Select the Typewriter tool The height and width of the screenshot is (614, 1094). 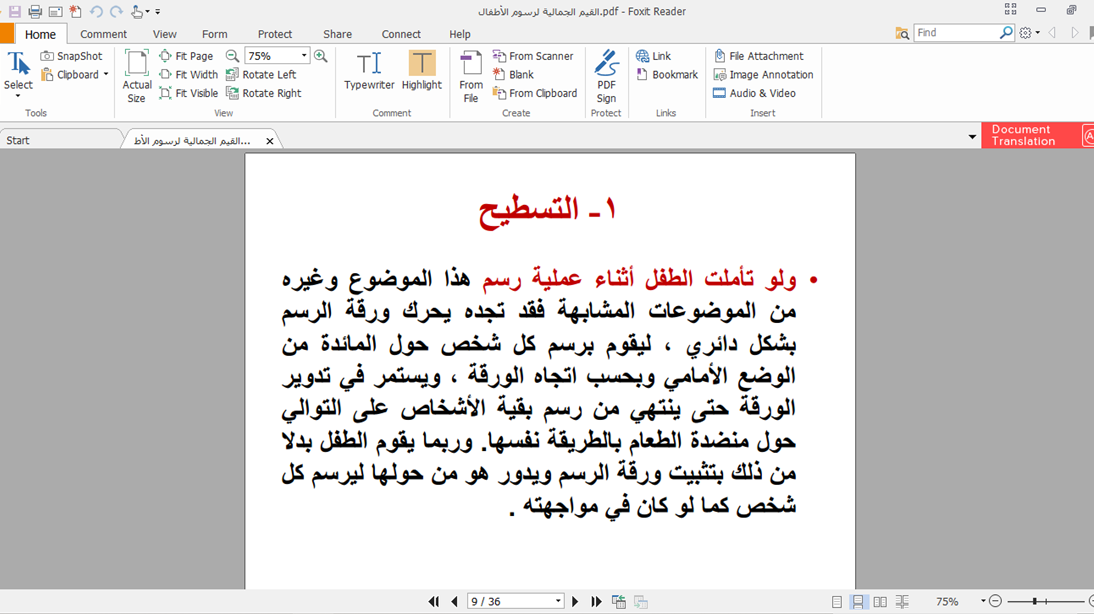(x=369, y=71)
